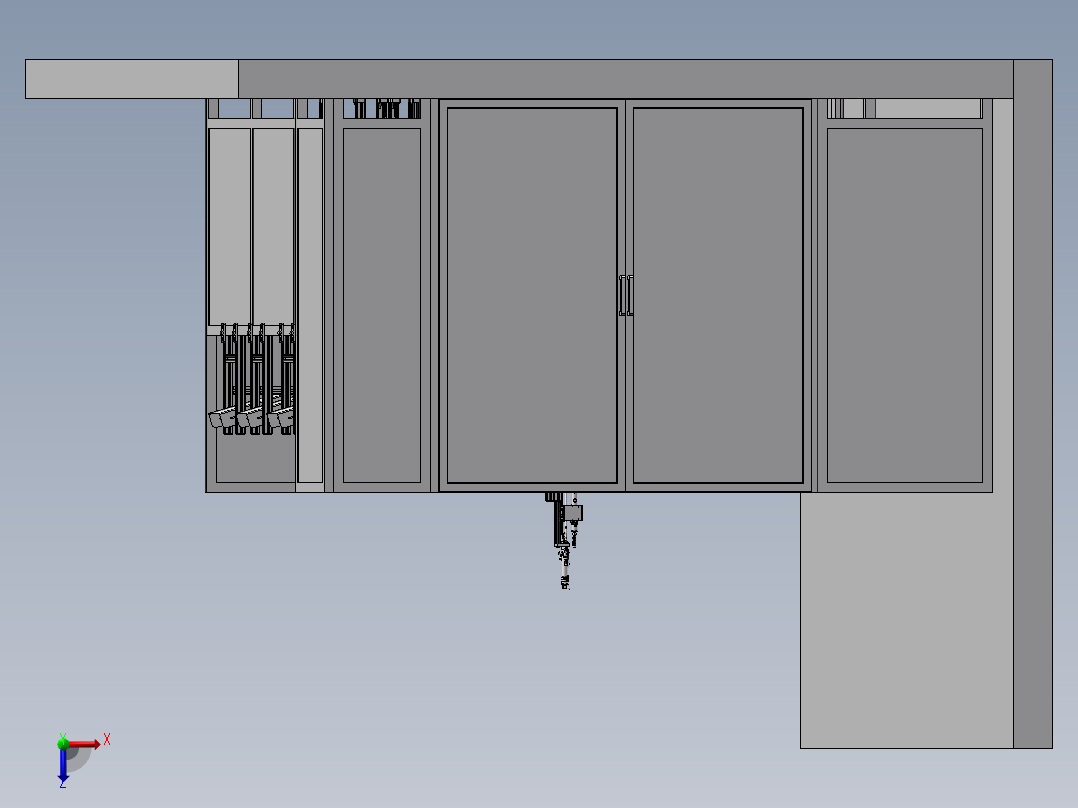Screen dimensions: 1078x808
Task: Select the left door panel of the double door
Action: [x=532, y=295]
